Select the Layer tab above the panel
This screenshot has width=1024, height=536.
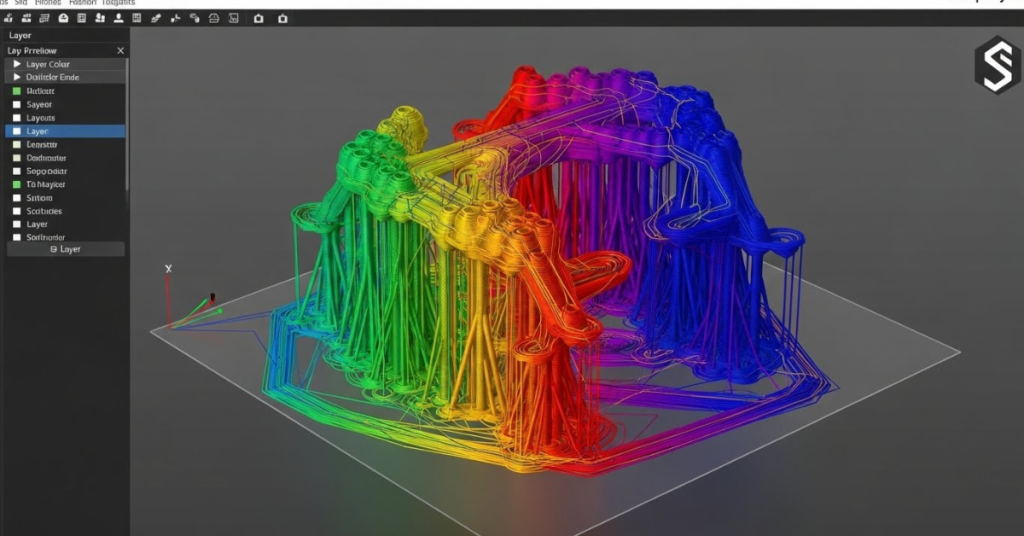(x=20, y=35)
